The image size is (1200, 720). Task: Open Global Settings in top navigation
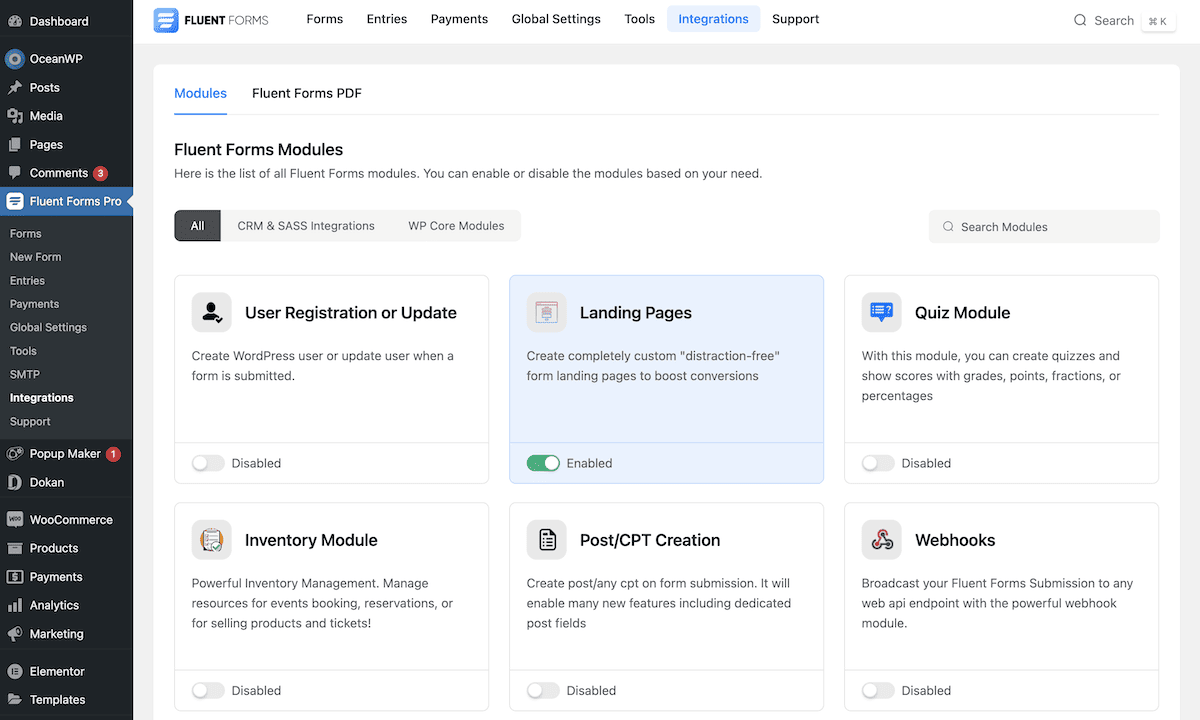pyautogui.click(x=556, y=19)
